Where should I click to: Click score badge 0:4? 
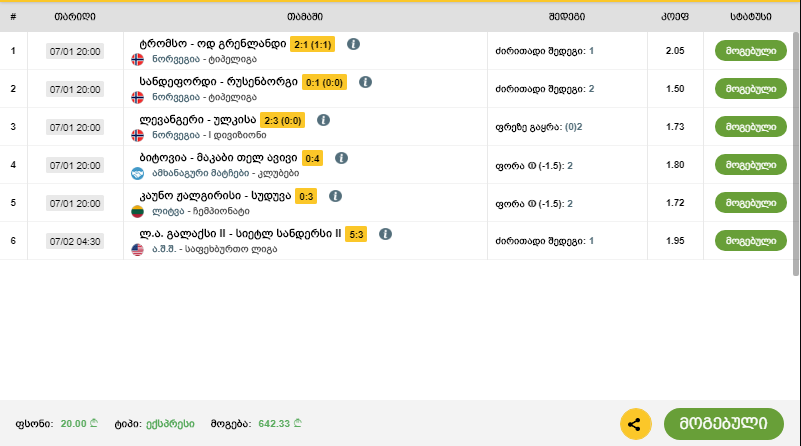[x=312, y=158]
